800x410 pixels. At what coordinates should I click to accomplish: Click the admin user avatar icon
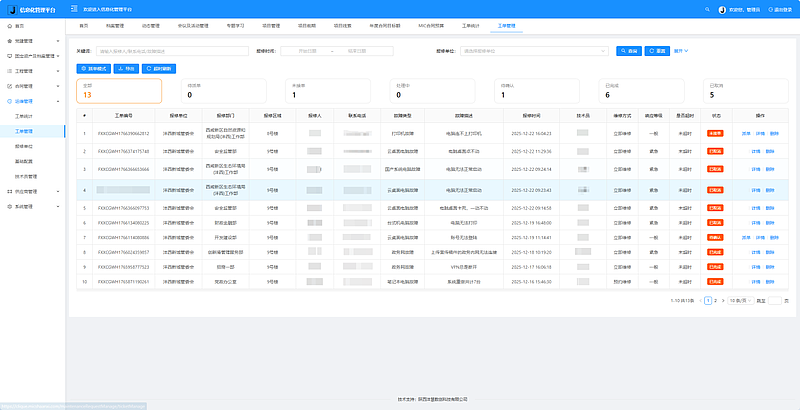click(723, 9)
